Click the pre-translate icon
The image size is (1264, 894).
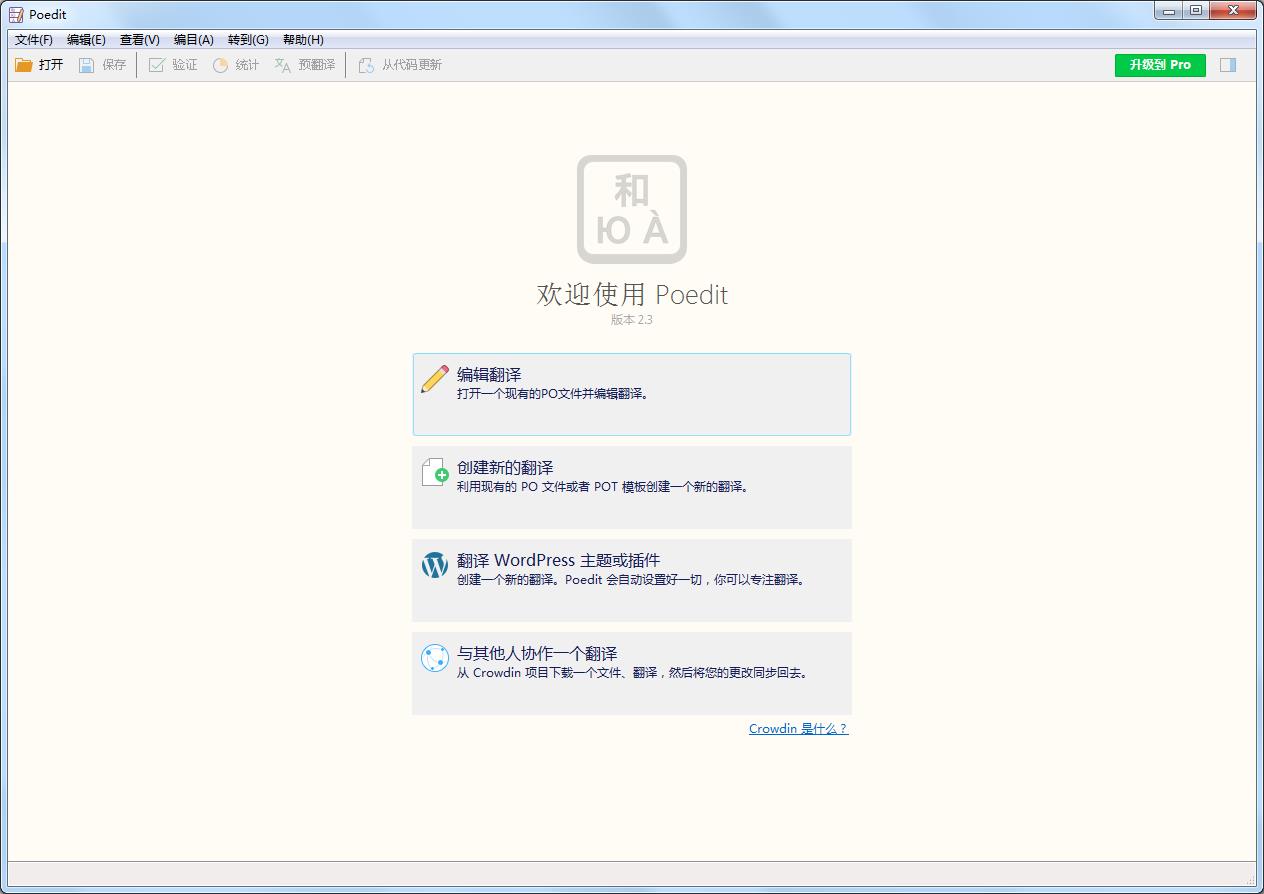coord(283,65)
